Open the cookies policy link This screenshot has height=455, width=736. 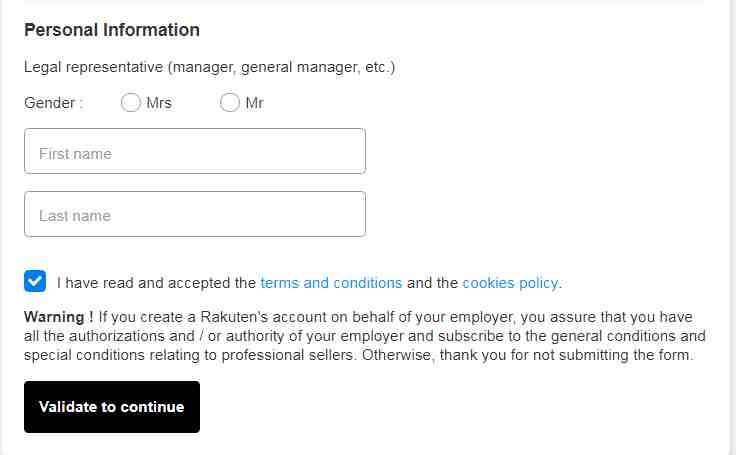[x=511, y=283]
